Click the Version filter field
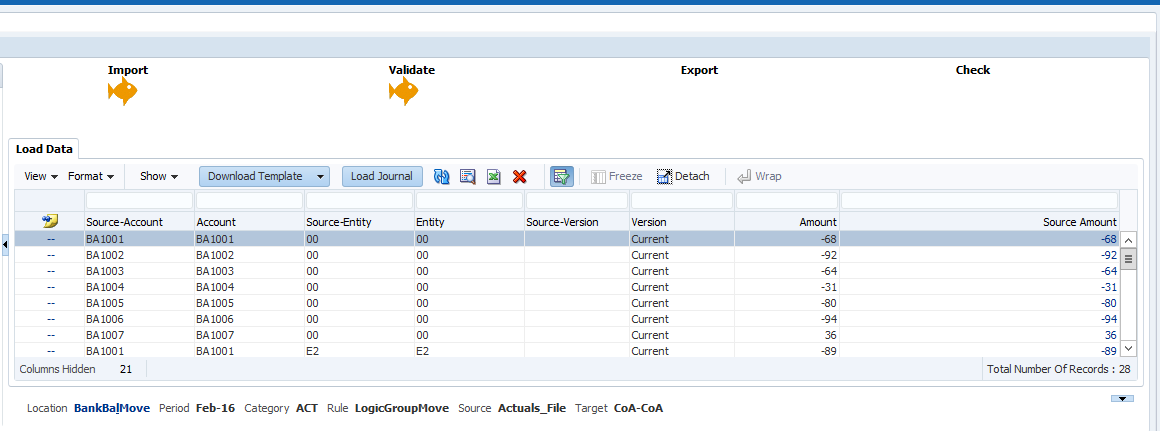Viewport: 1160px width, 431px height. coord(681,200)
